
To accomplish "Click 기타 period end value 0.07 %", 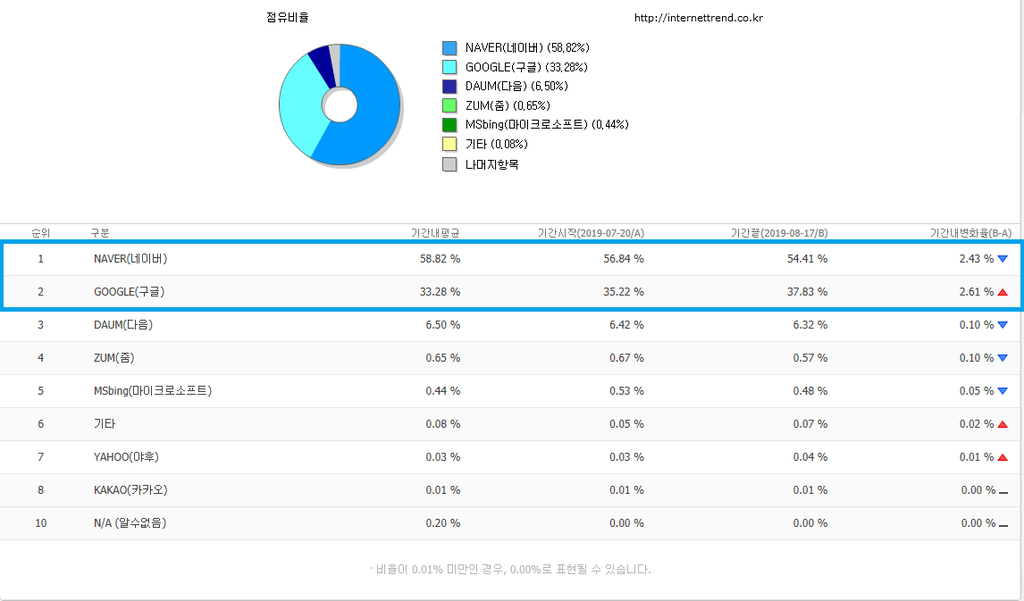I will click(810, 424).
